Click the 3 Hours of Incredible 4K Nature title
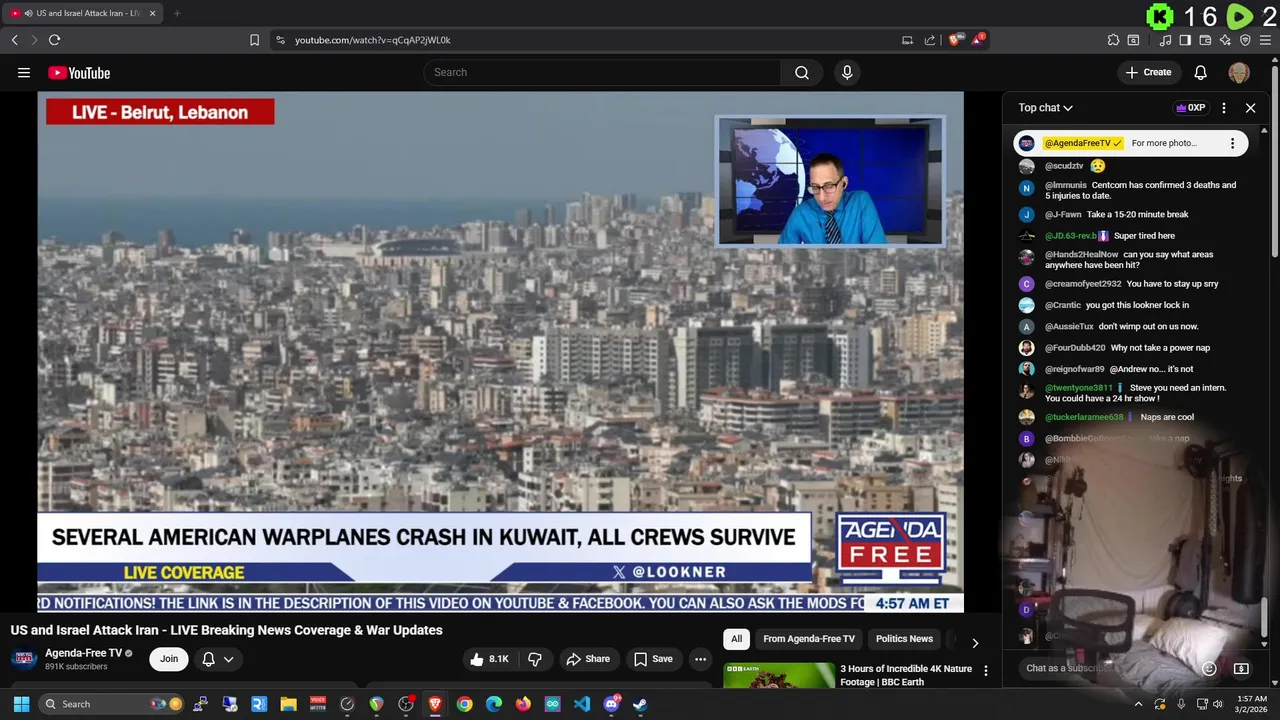The height and width of the screenshot is (720, 1280). pos(906,675)
